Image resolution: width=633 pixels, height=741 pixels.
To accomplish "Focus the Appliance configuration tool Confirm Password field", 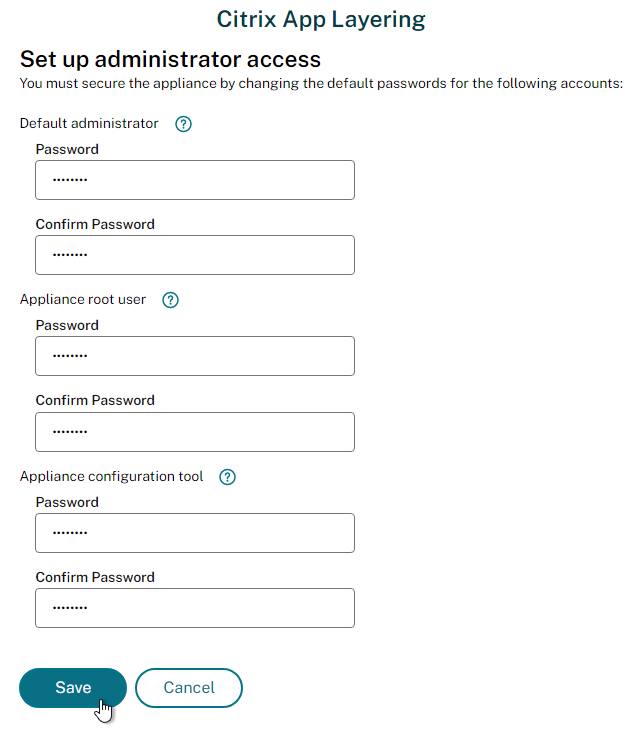I will coord(195,608).
